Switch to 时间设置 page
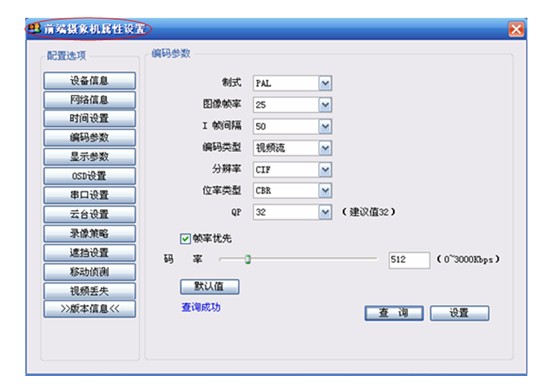The width and height of the screenshot is (557, 392). click(x=90, y=119)
